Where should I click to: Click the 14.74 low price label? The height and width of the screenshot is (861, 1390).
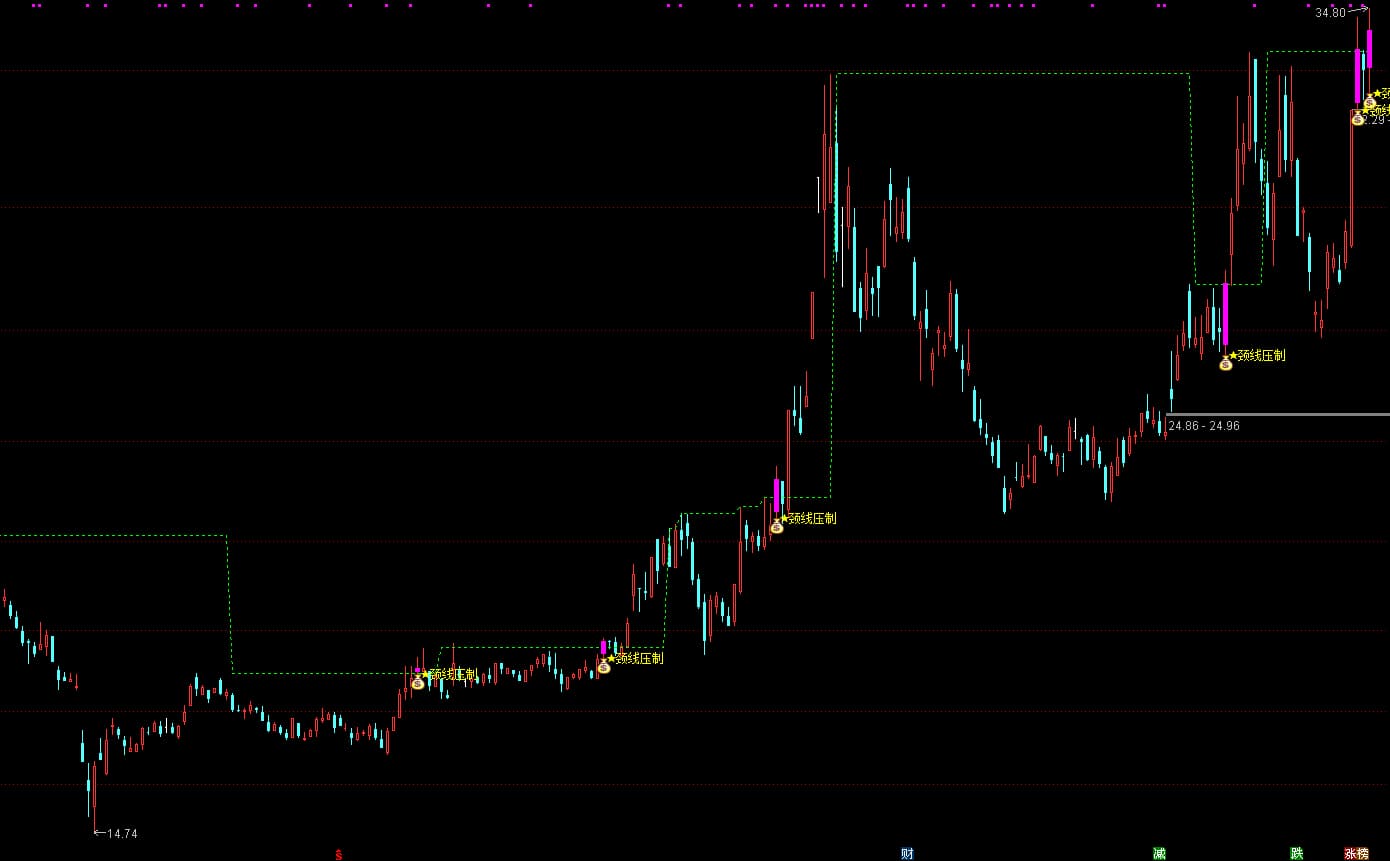[x=122, y=834]
